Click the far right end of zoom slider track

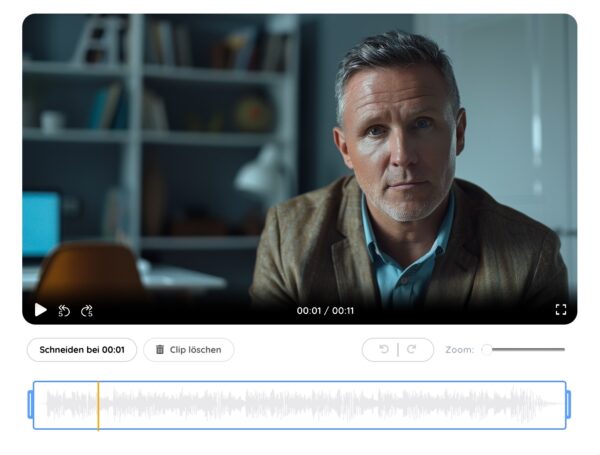(563, 350)
